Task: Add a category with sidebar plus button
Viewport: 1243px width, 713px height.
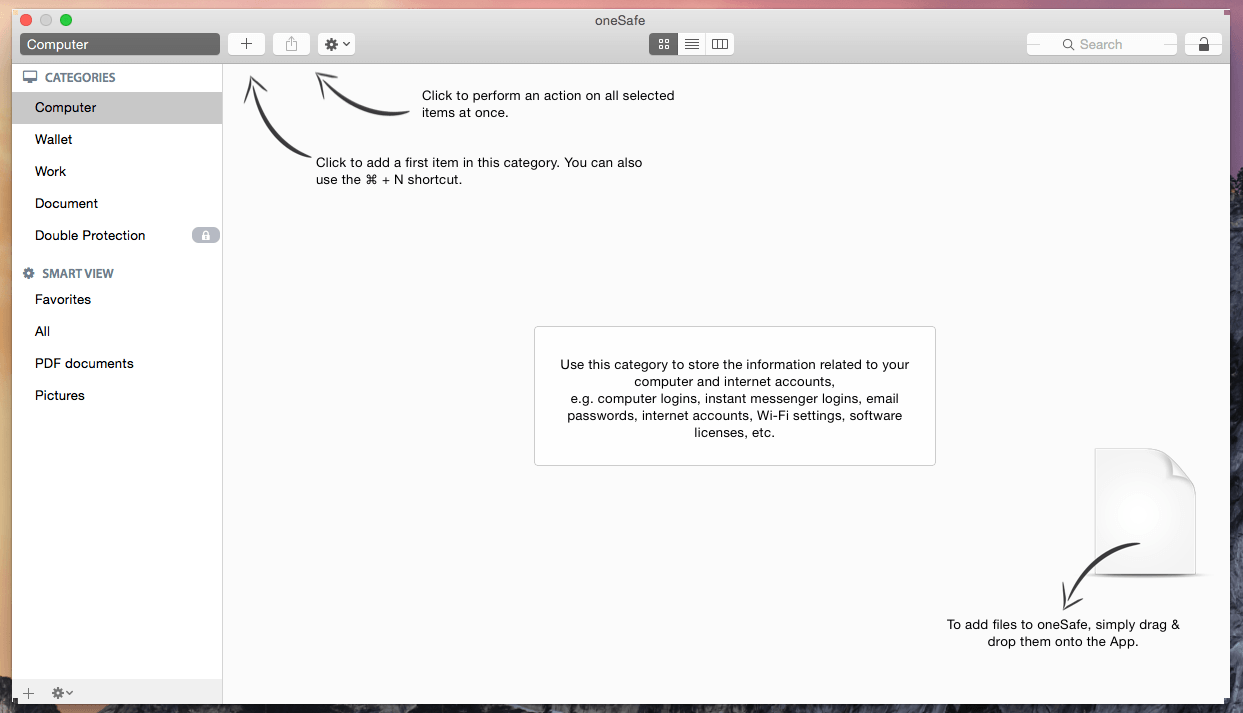Action: (29, 693)
